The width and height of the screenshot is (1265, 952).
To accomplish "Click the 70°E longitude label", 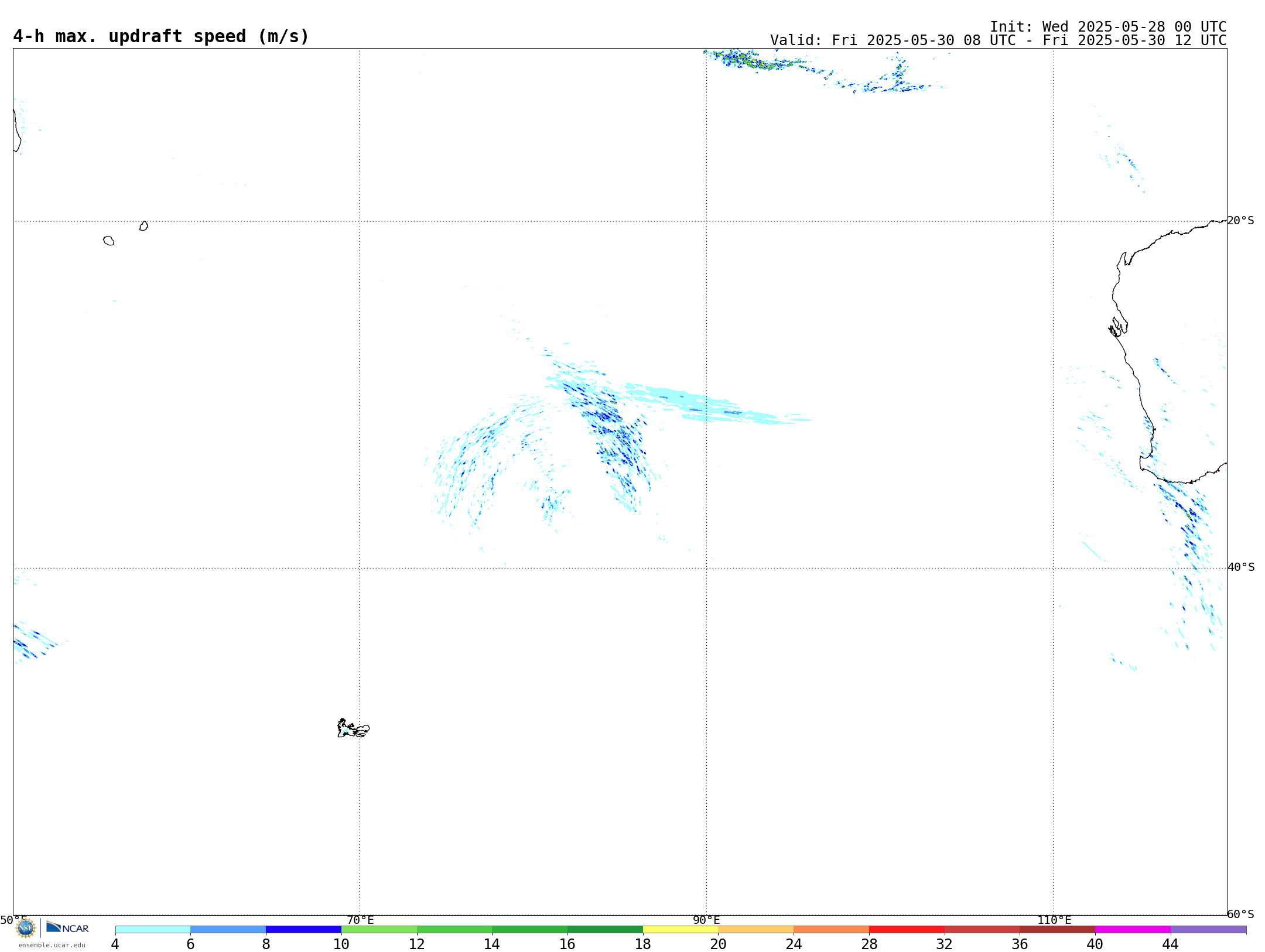I will 360,920.
